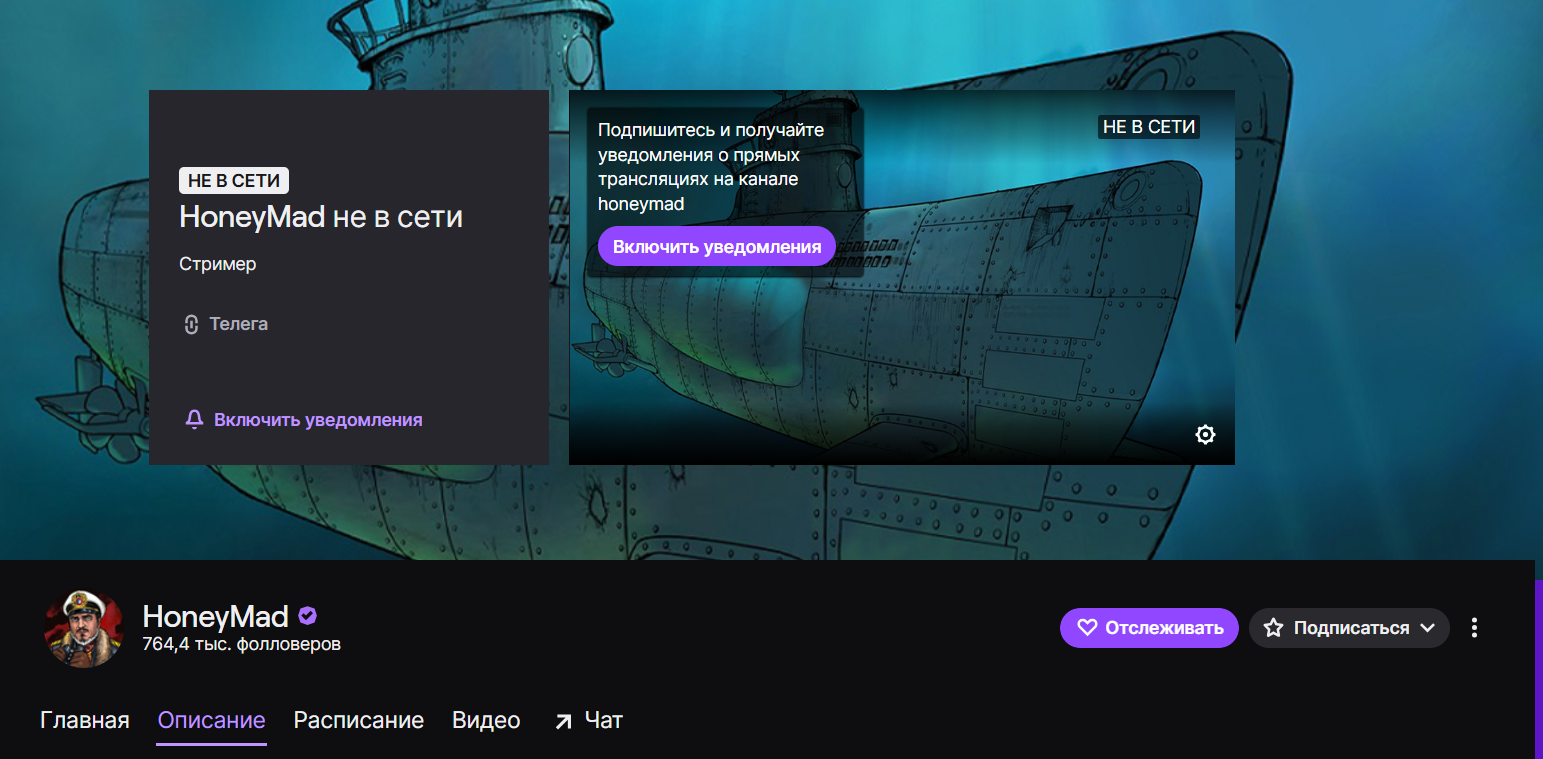1543x759 pixels.
Task: Click the star icon on Подписаться
Action: [x=1273, y=628]
